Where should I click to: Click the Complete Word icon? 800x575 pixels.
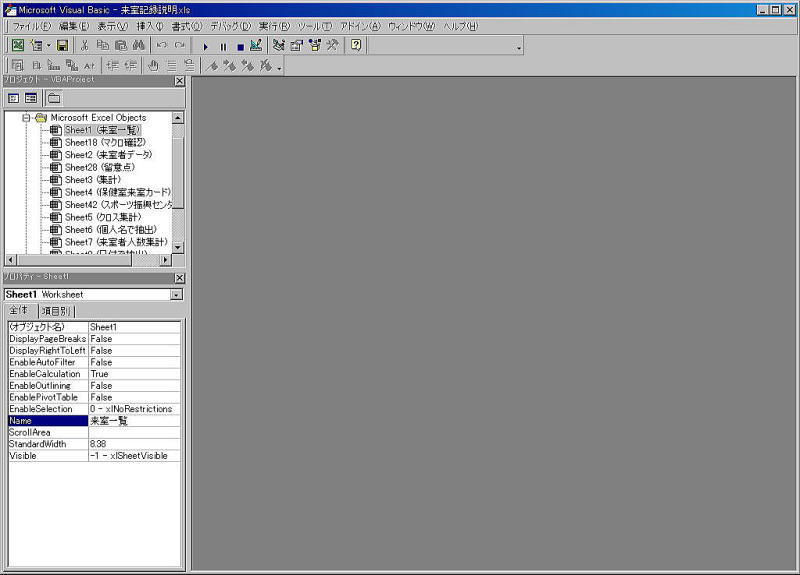90,65
